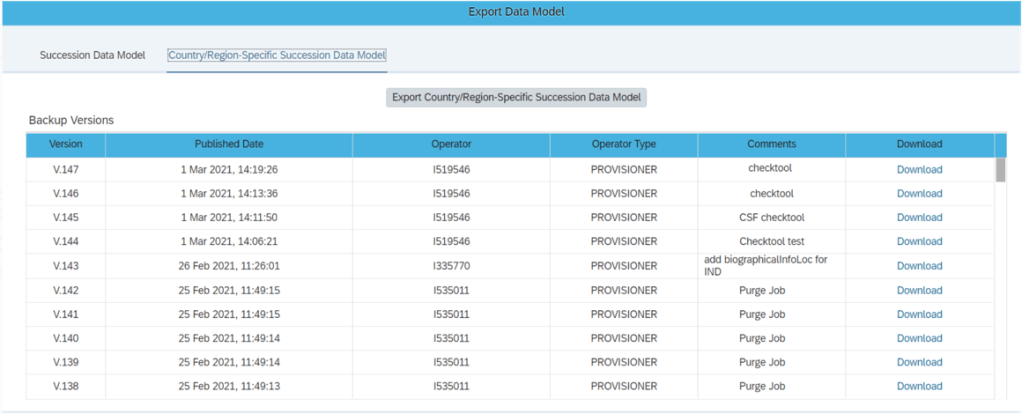
Task: Select Country/Region-Specific Succession Data Model tab
Action: coord(277,54)
